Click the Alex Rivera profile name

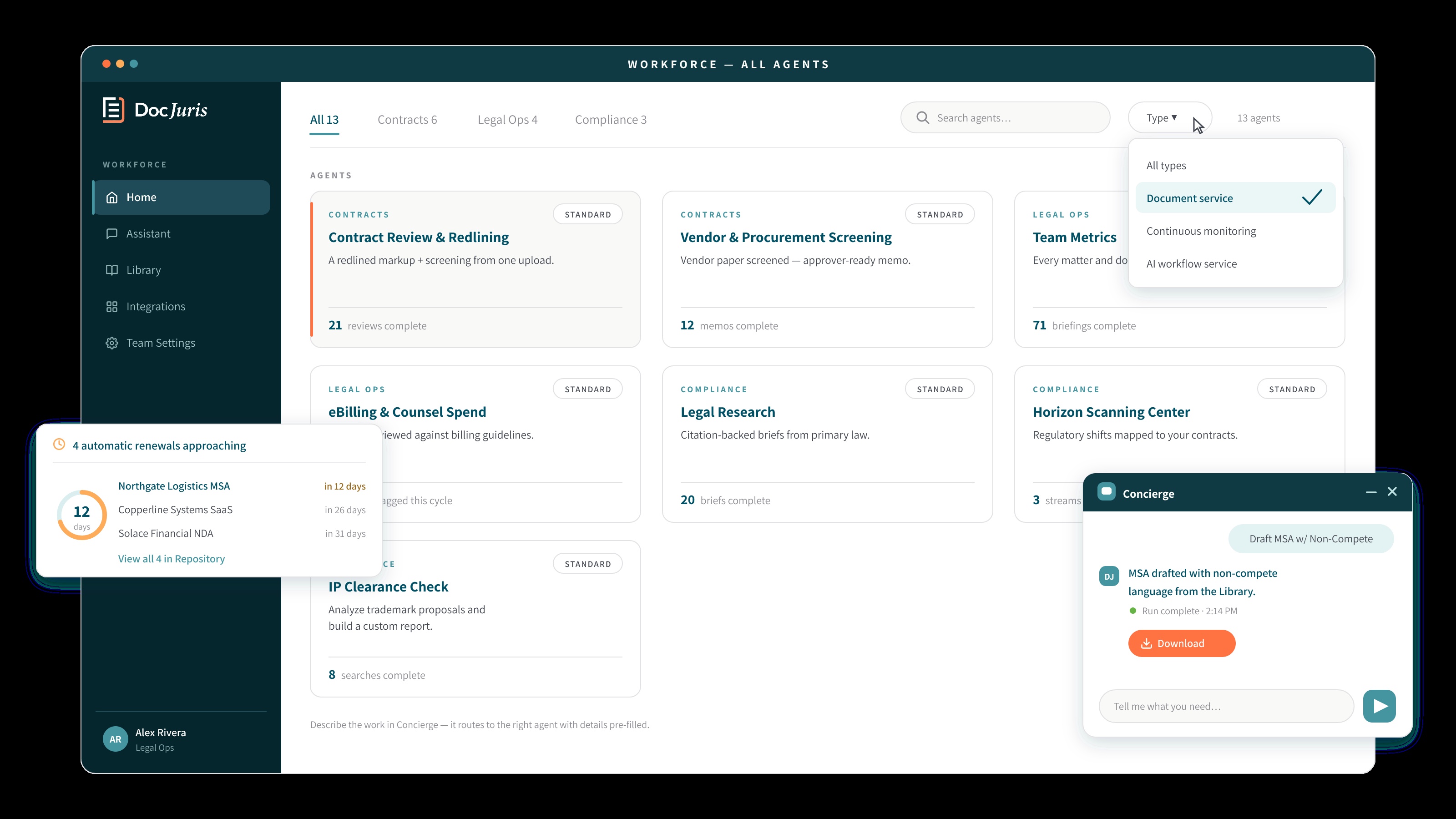click(161, 733)
